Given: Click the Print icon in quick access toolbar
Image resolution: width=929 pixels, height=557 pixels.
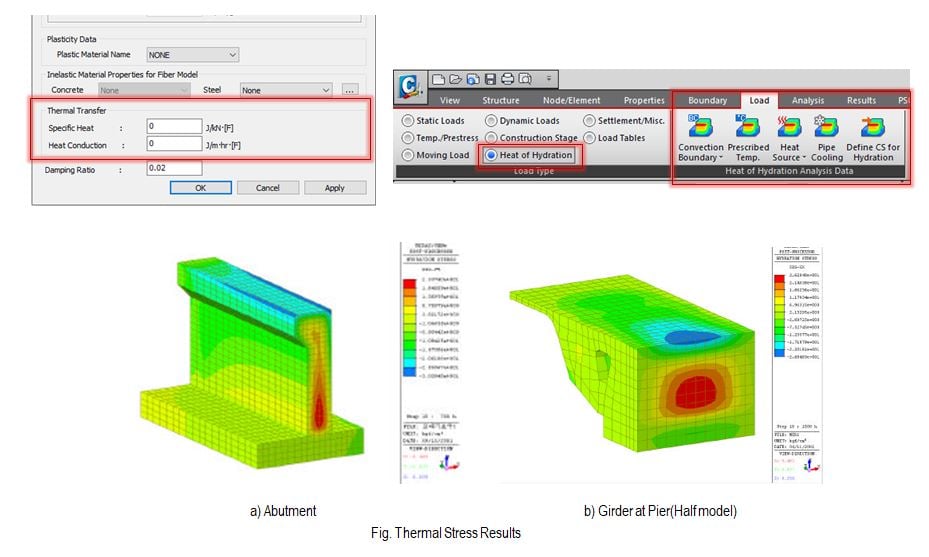Looking at the screenshot, I should (508, 79).
